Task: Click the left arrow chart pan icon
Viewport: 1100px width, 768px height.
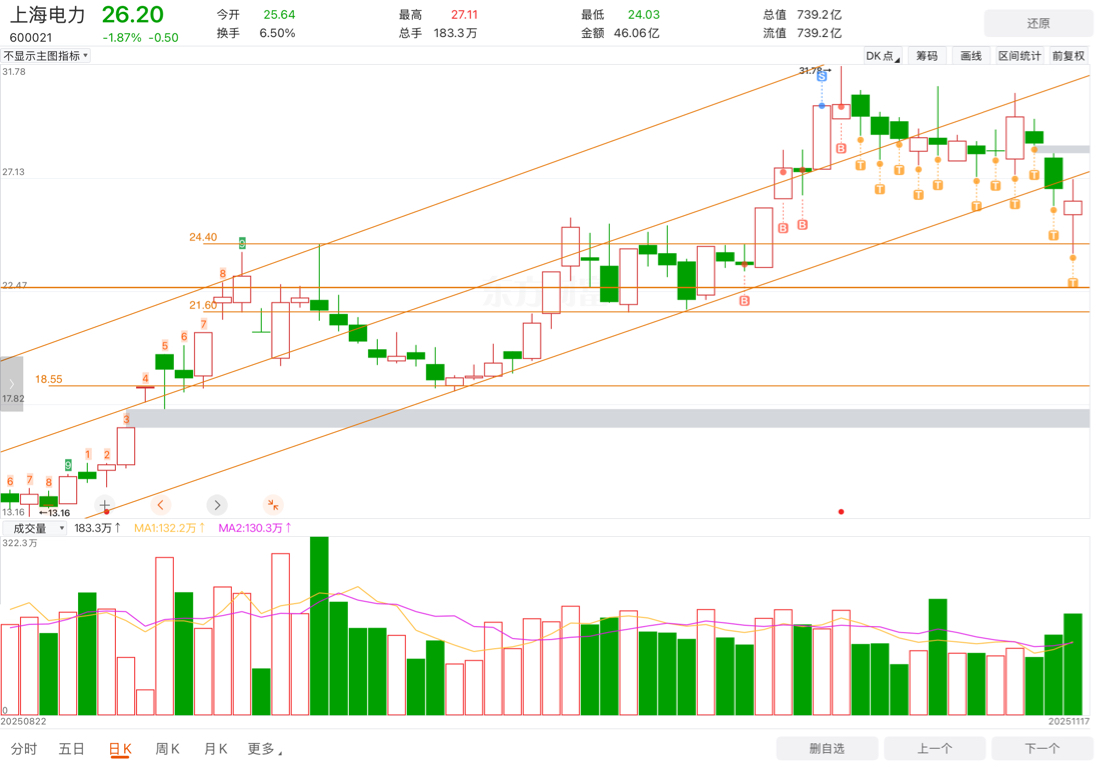Action: [161, 505]
